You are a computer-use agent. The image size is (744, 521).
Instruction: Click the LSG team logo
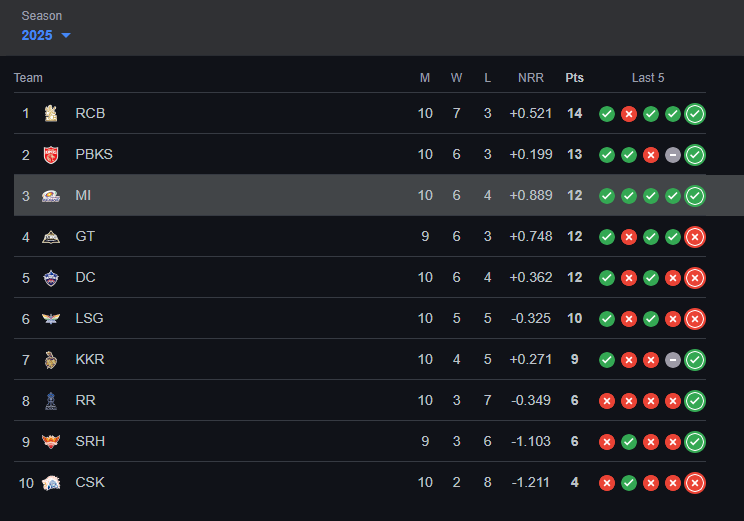[x=51, y=318]
